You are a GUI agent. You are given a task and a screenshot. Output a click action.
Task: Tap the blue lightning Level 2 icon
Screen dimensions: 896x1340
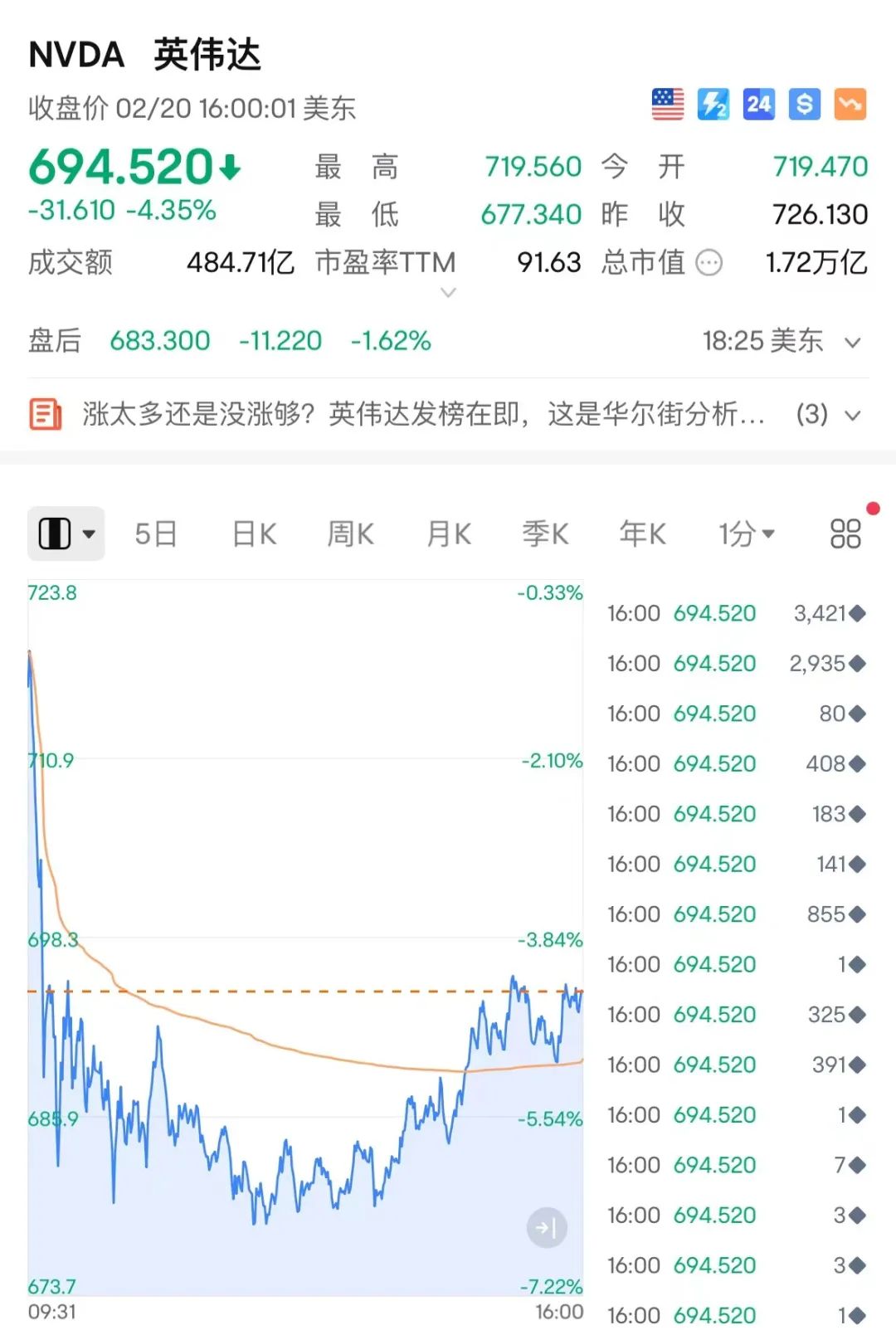pyautogui.click(x=713, y=105)
